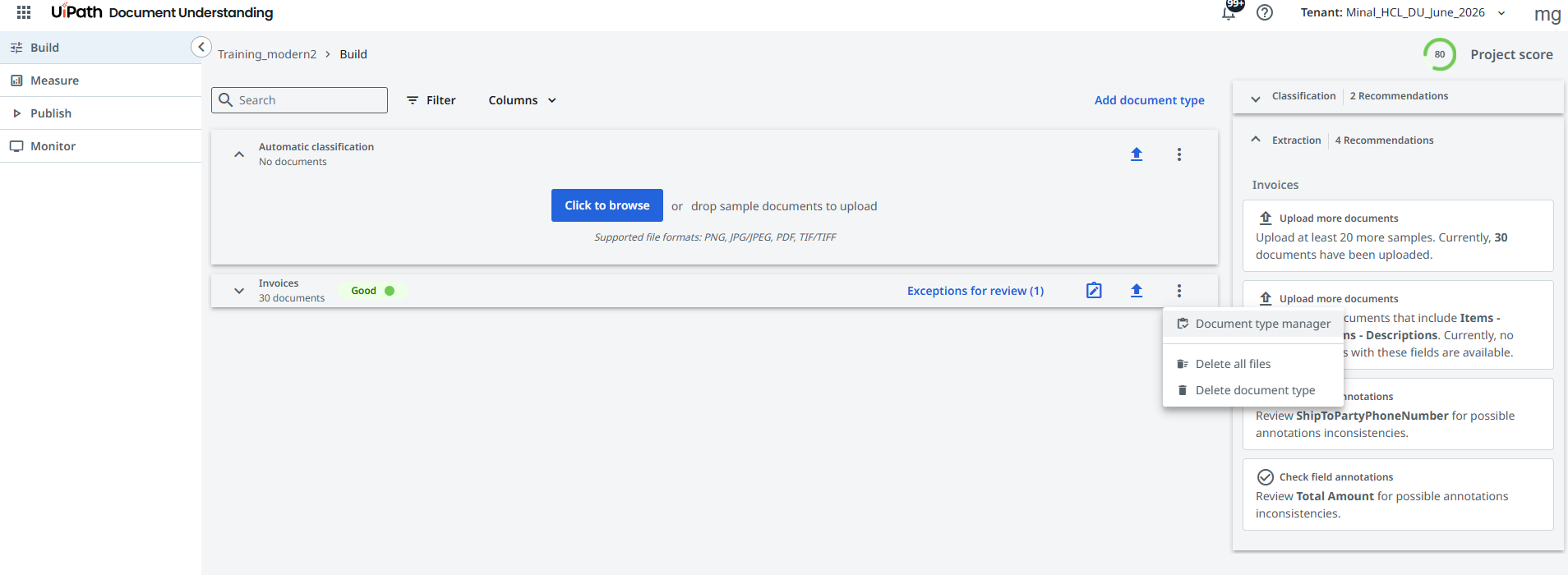
Task: Click the 30 documents count text
Action: pos(292,298)
